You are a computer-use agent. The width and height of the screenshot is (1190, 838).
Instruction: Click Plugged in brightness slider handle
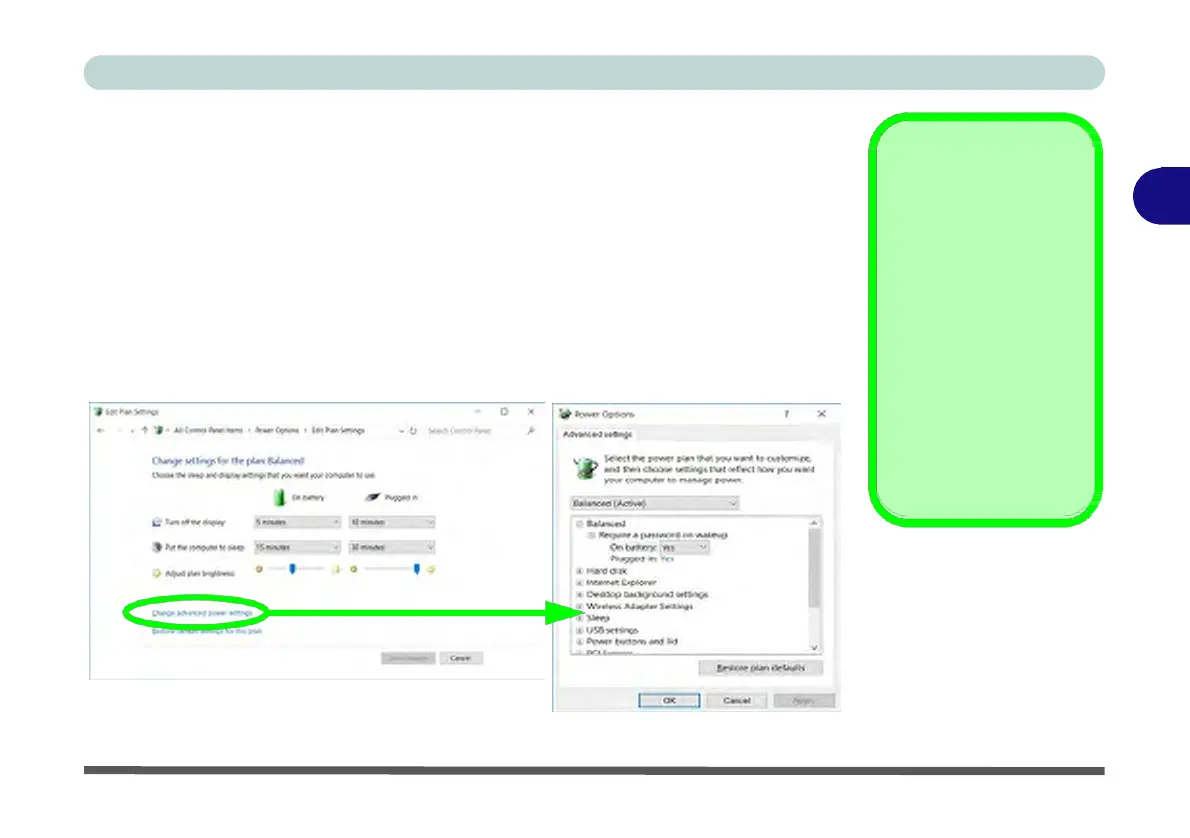(417, 569)
